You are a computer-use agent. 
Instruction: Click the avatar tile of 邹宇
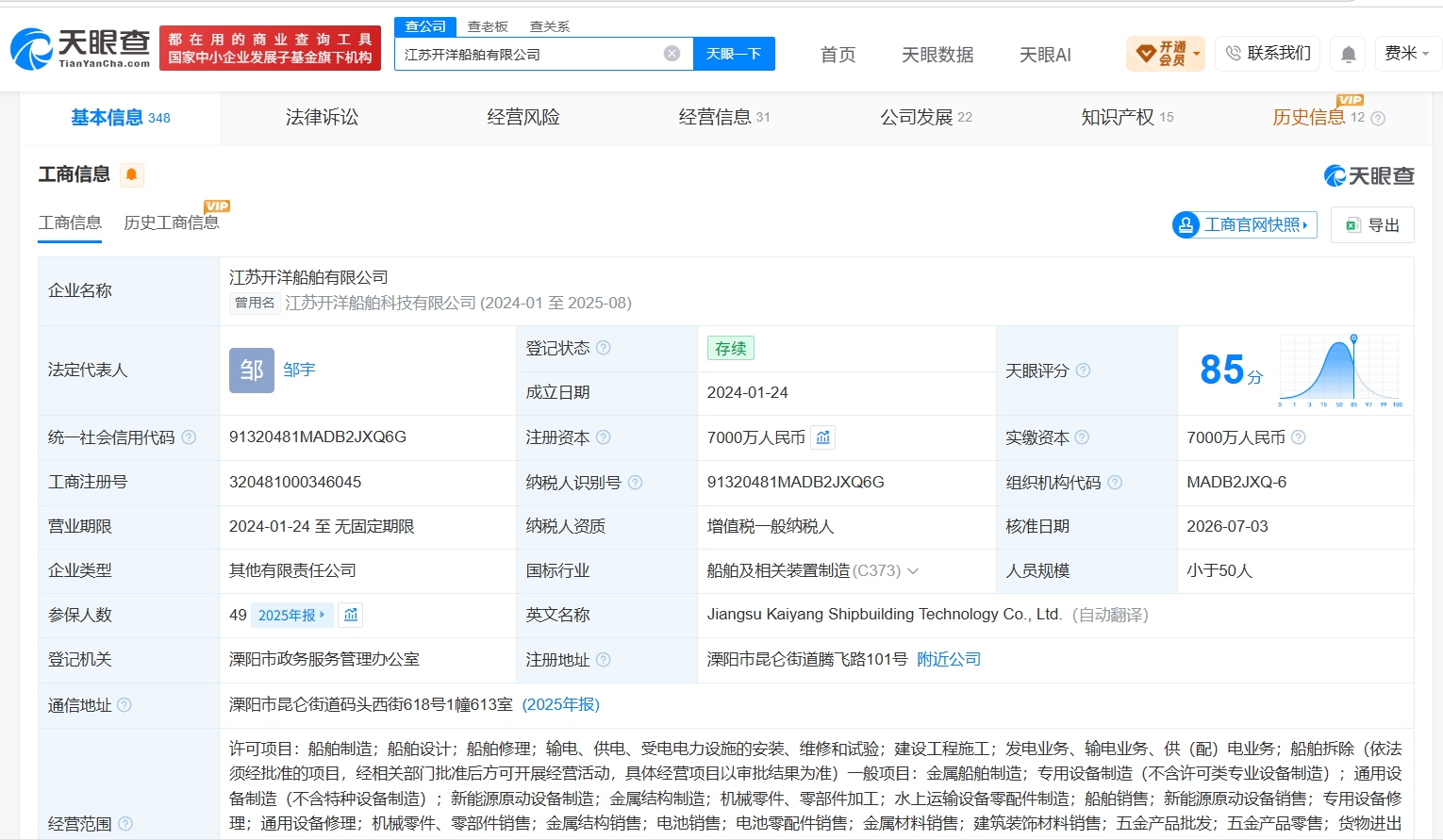click(251, 371)
